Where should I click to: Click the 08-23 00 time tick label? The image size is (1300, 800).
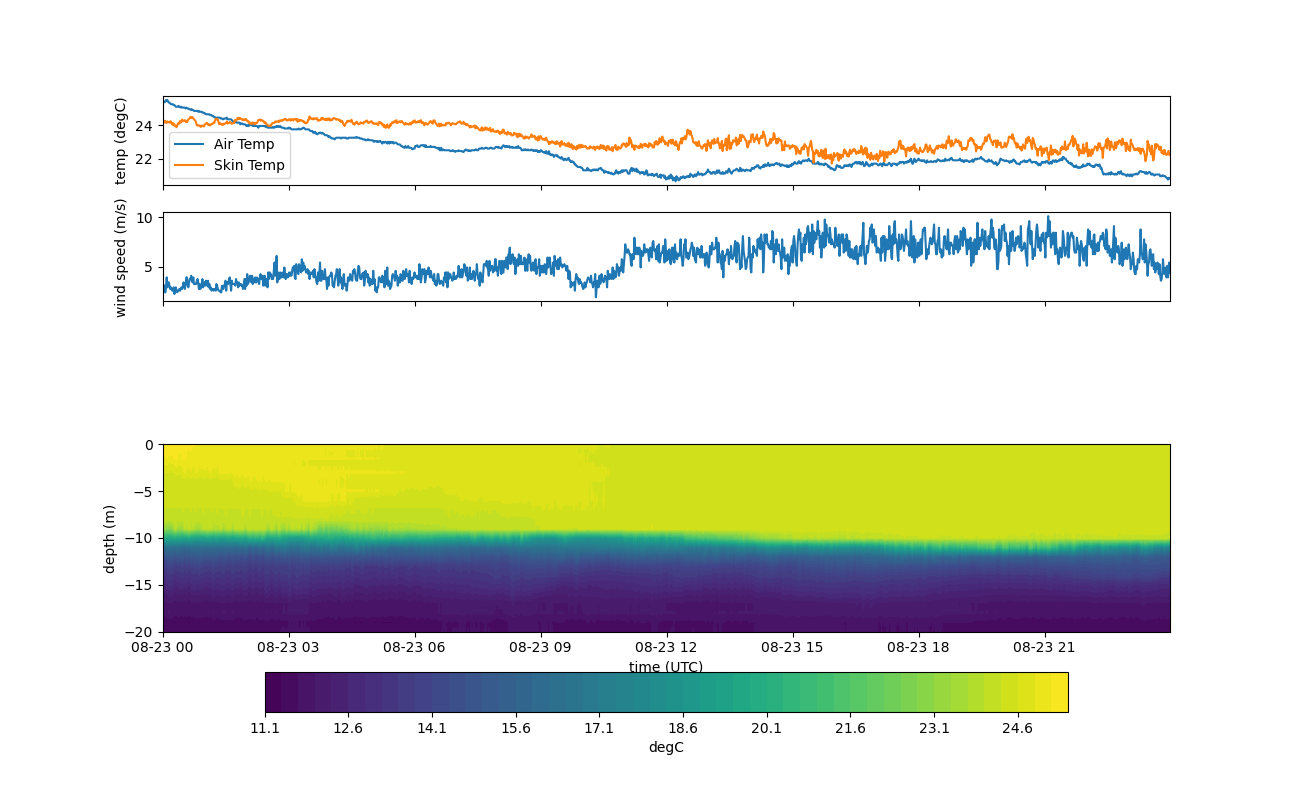[x=163, y=647]
